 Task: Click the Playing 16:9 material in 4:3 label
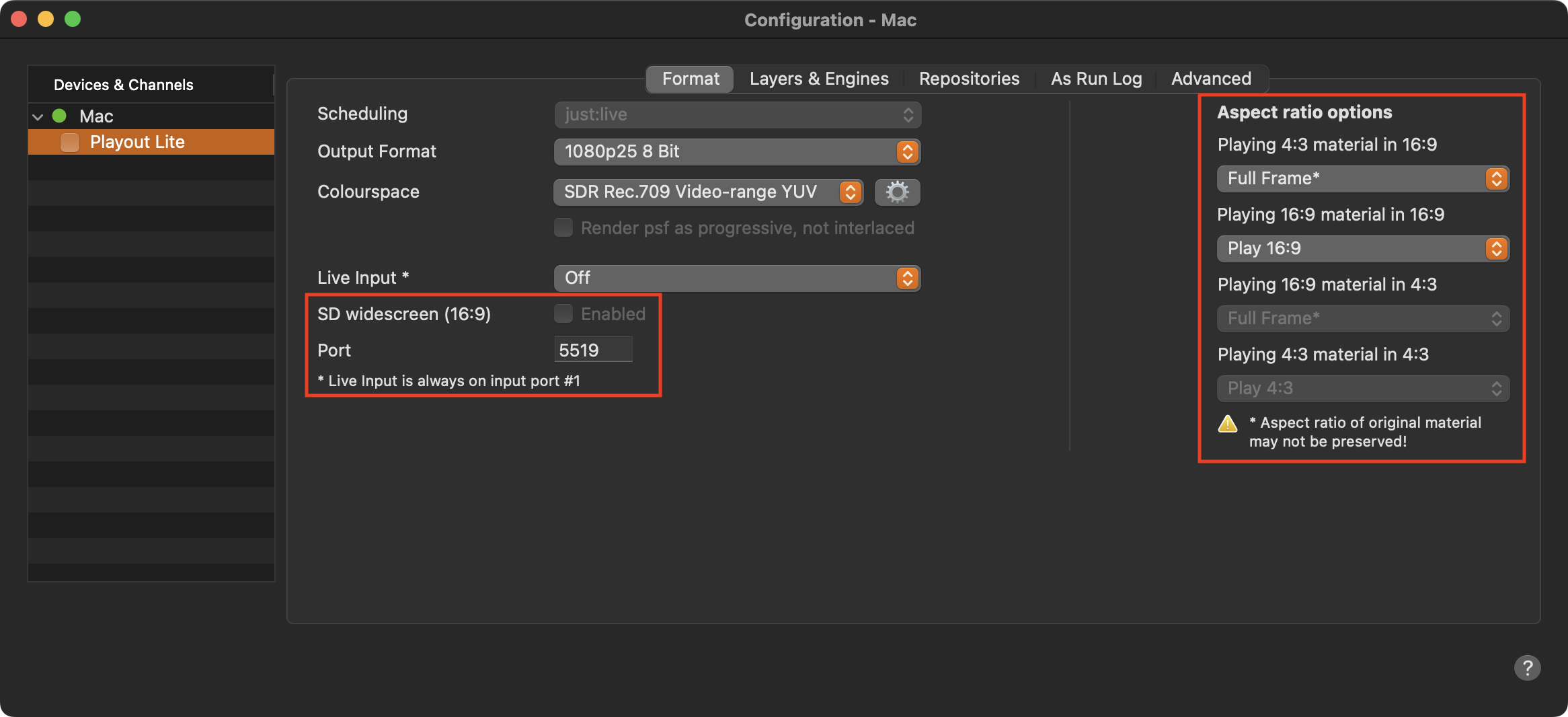(x=1327, y=285)
